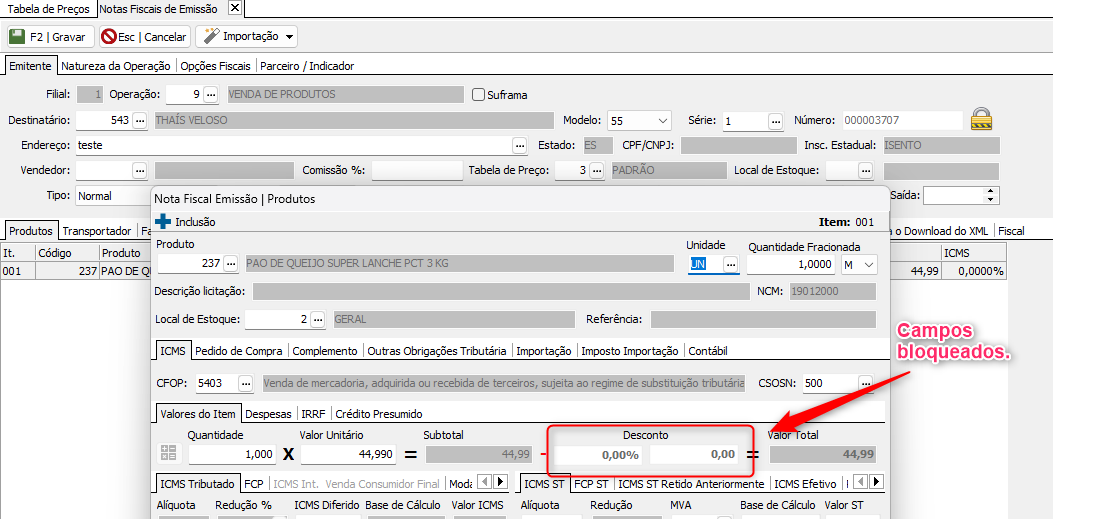Open the Produto lookup ellipsis button
The height and width of the screenshot is (519, 1099).
click(x=231, y=264)
